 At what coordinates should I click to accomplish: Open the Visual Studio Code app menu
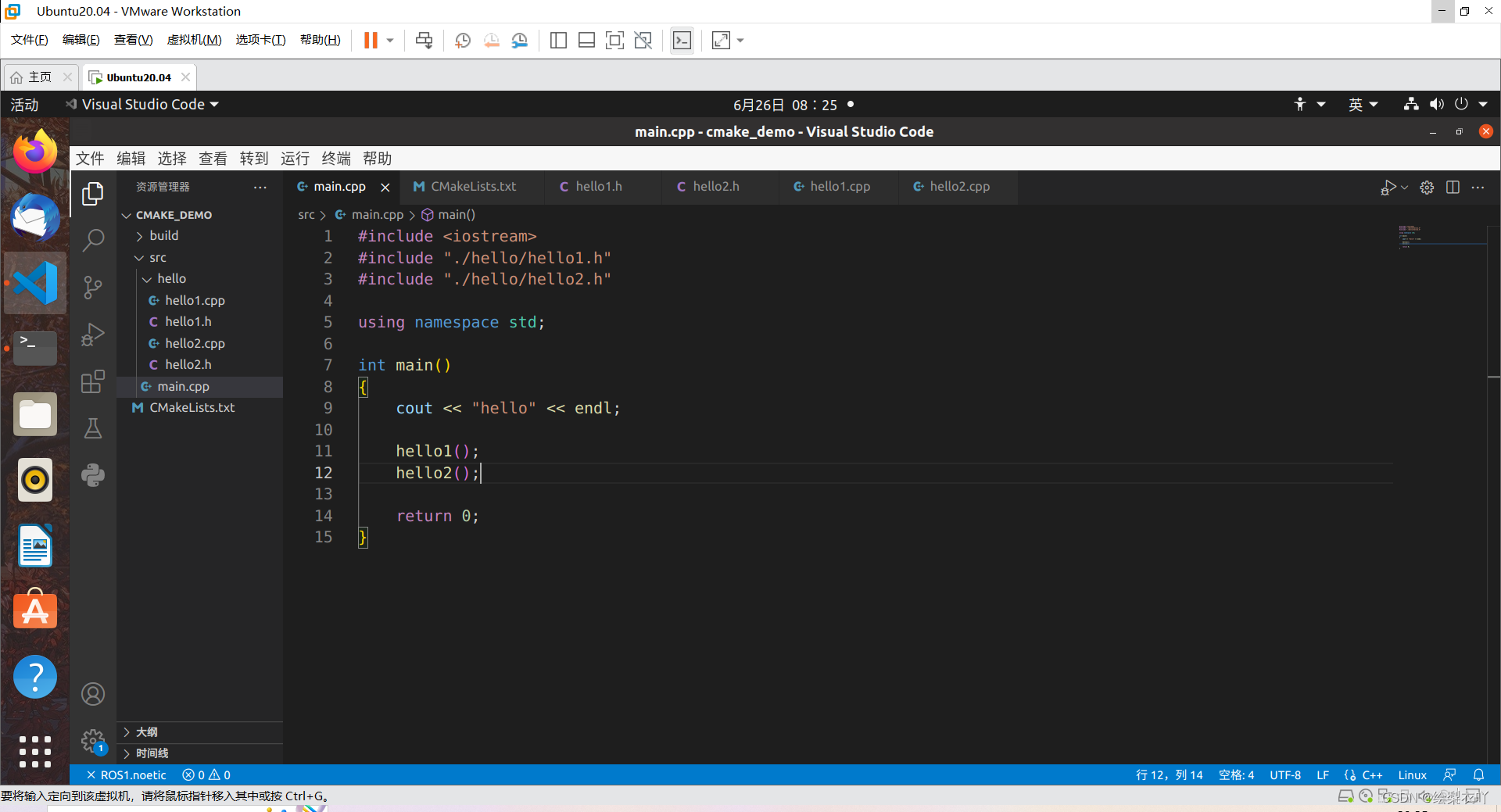click(x=142, y=105)
